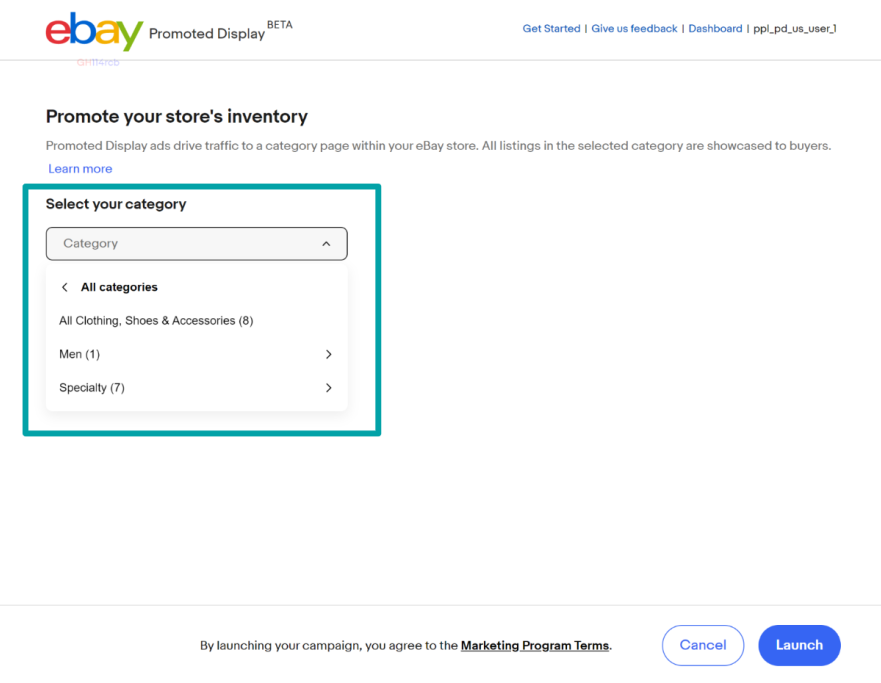Click the eBay logo
The width and height of the screenshot is (881, 683).
pyautogui.click(x=94, y=32)
